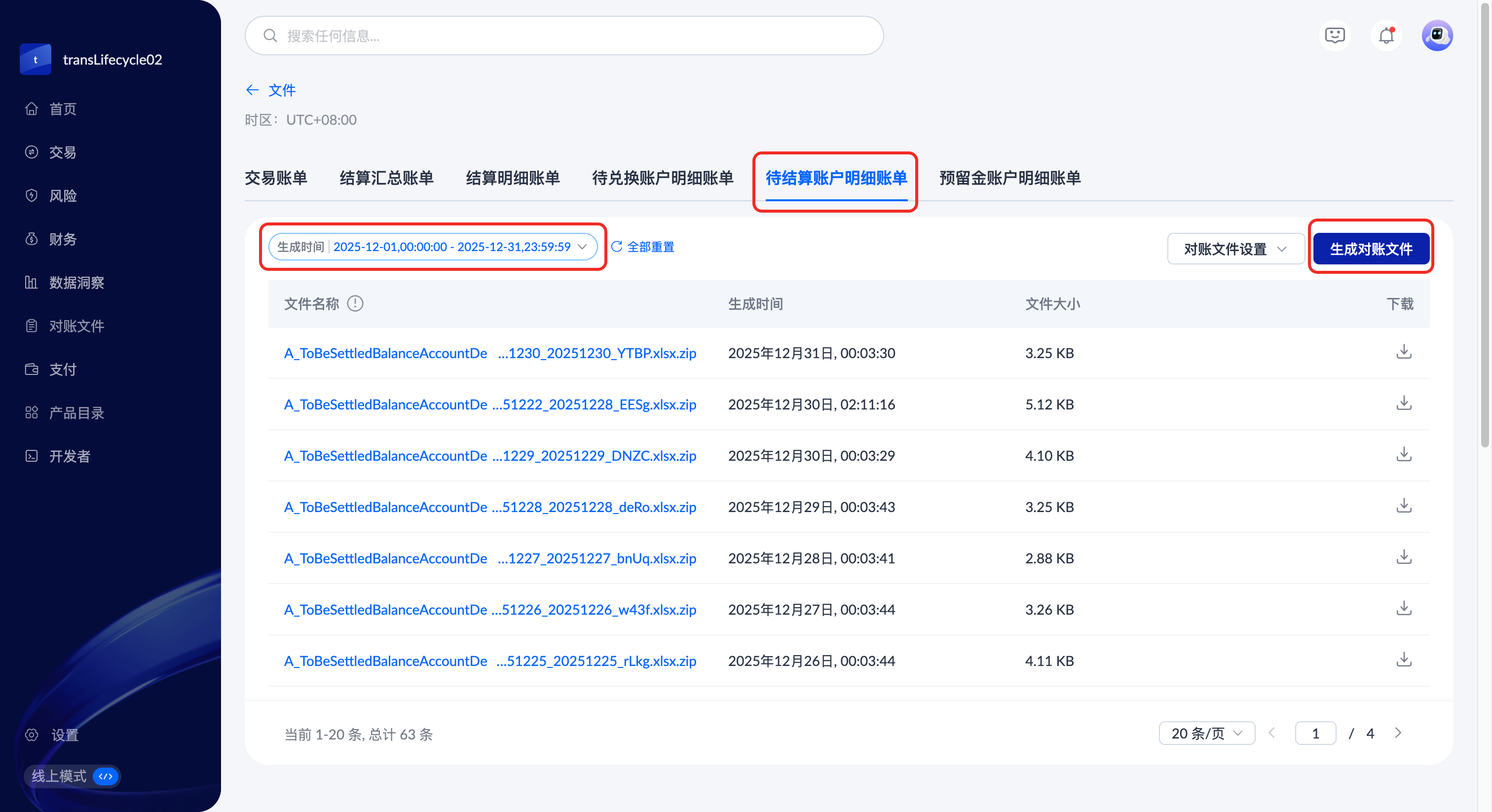Click the 生成对账文件 button
Image resolution: width=1492 pixels, height=812 pixels.
(x=1370, y=249)
